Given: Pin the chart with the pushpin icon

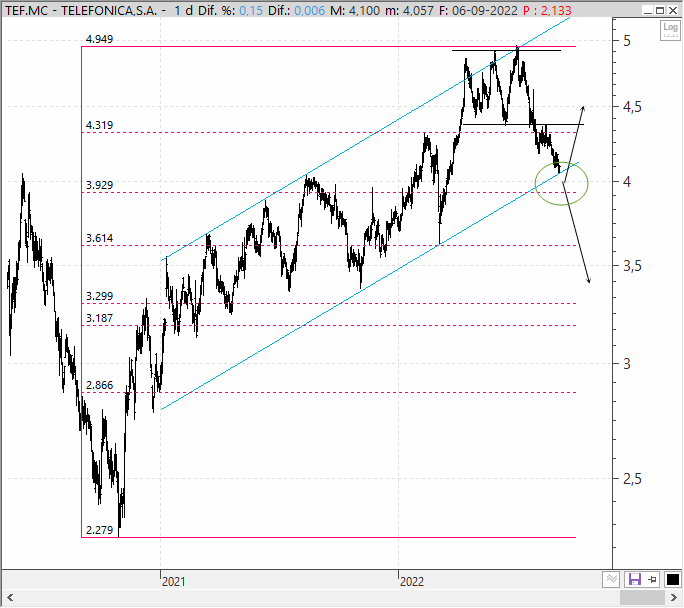Looking at the screenshot, I should (x=652, y=579).
